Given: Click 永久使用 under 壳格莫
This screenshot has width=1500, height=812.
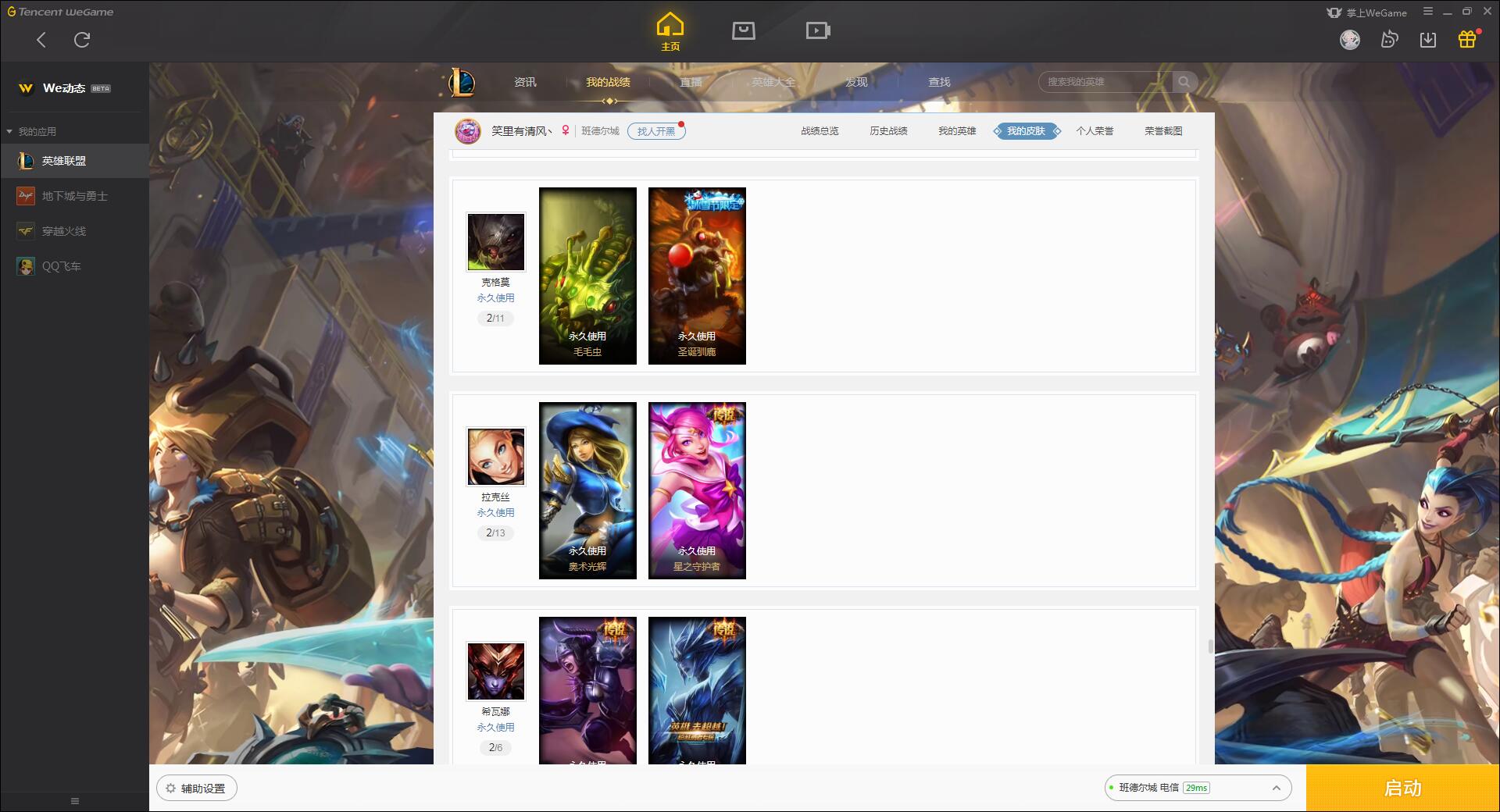Looking at the screenshot, I should [x=495, y=298].
